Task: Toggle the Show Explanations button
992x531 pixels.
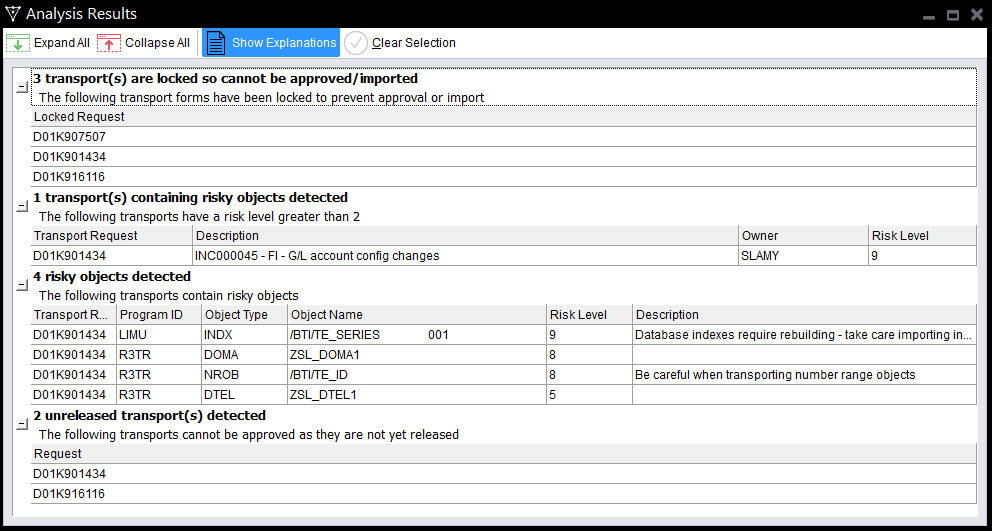Action: [x=272, y=43]
